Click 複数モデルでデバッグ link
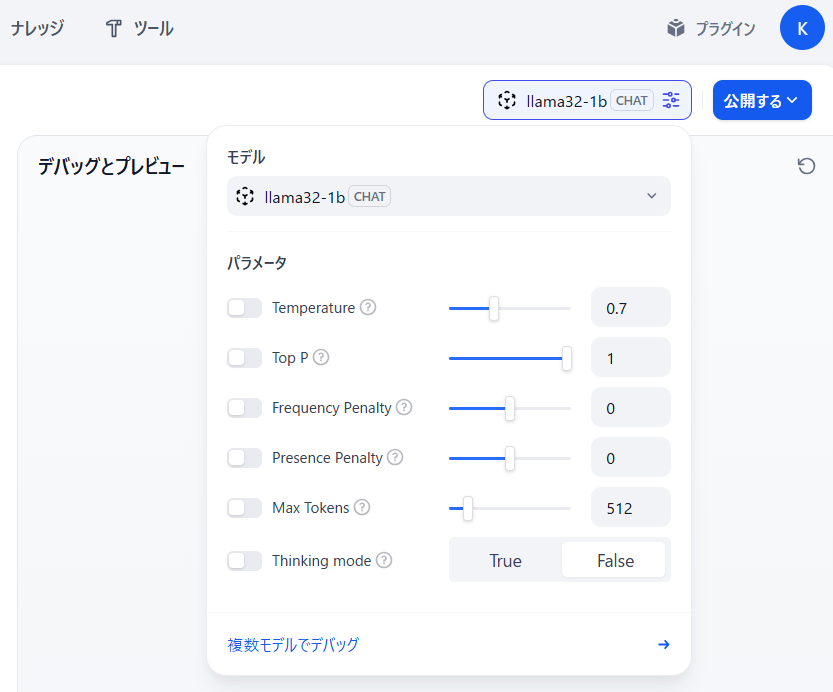Viewport: 833px width, 692px height. (293, 644)
